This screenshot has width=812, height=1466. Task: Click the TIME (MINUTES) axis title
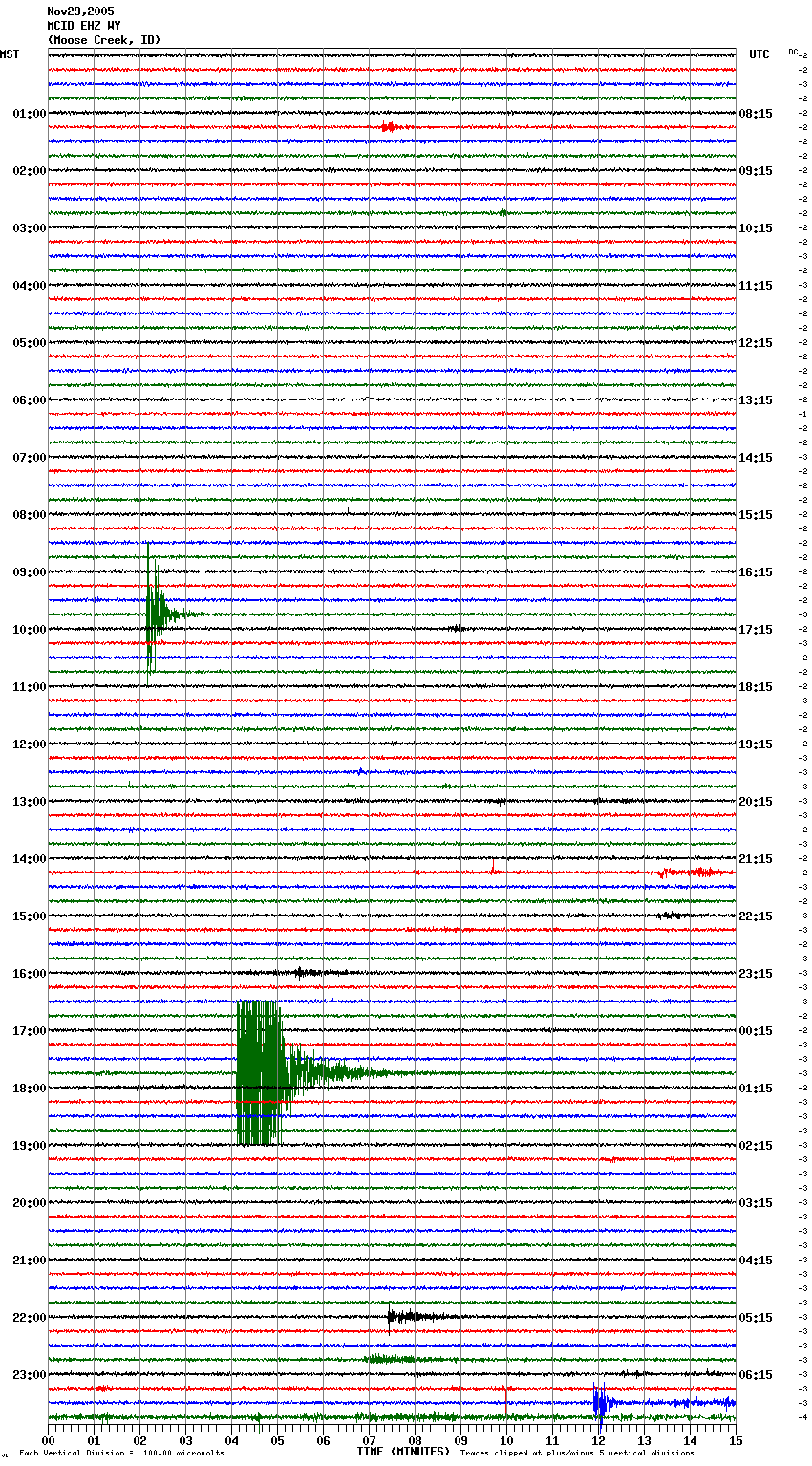403,1452
